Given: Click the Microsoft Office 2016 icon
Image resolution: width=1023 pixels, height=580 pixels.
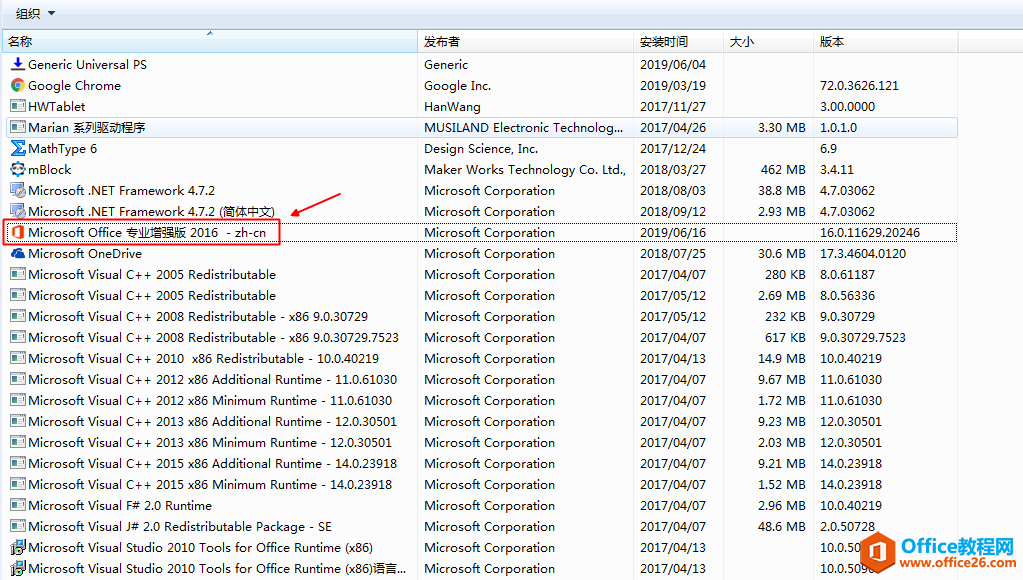Looking at the screenshot, I should click(17, 233).
